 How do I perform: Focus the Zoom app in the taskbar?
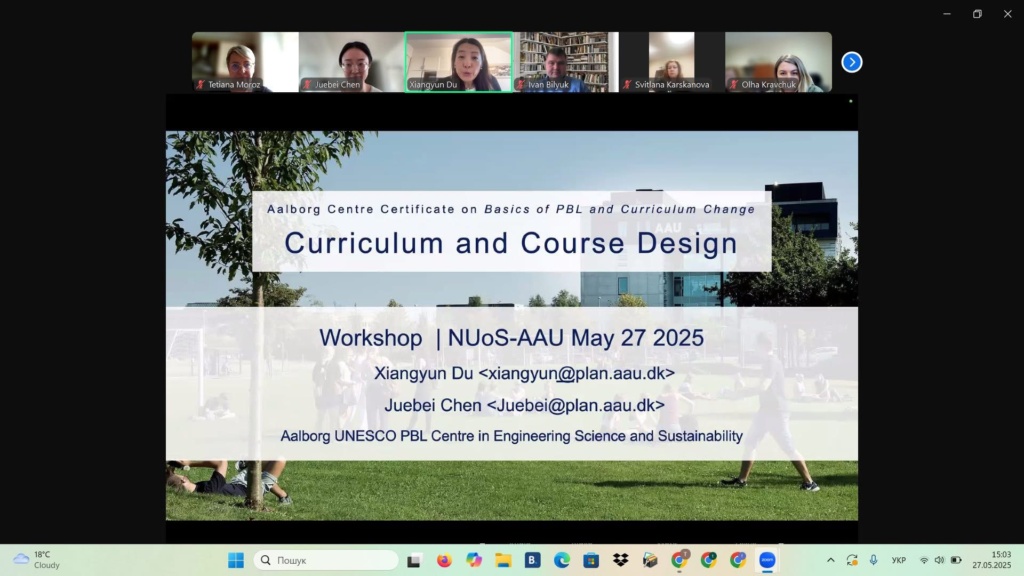click(x=767, y=560)
